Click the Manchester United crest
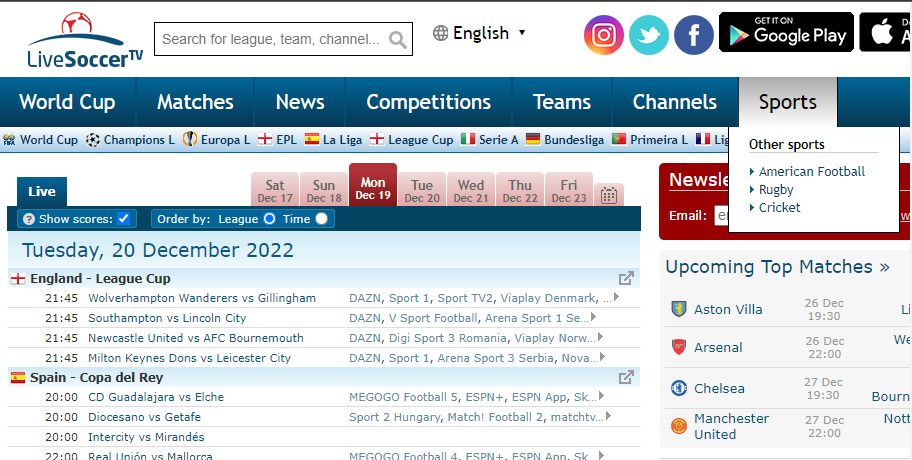912x460 pixels. coord(678,426)
